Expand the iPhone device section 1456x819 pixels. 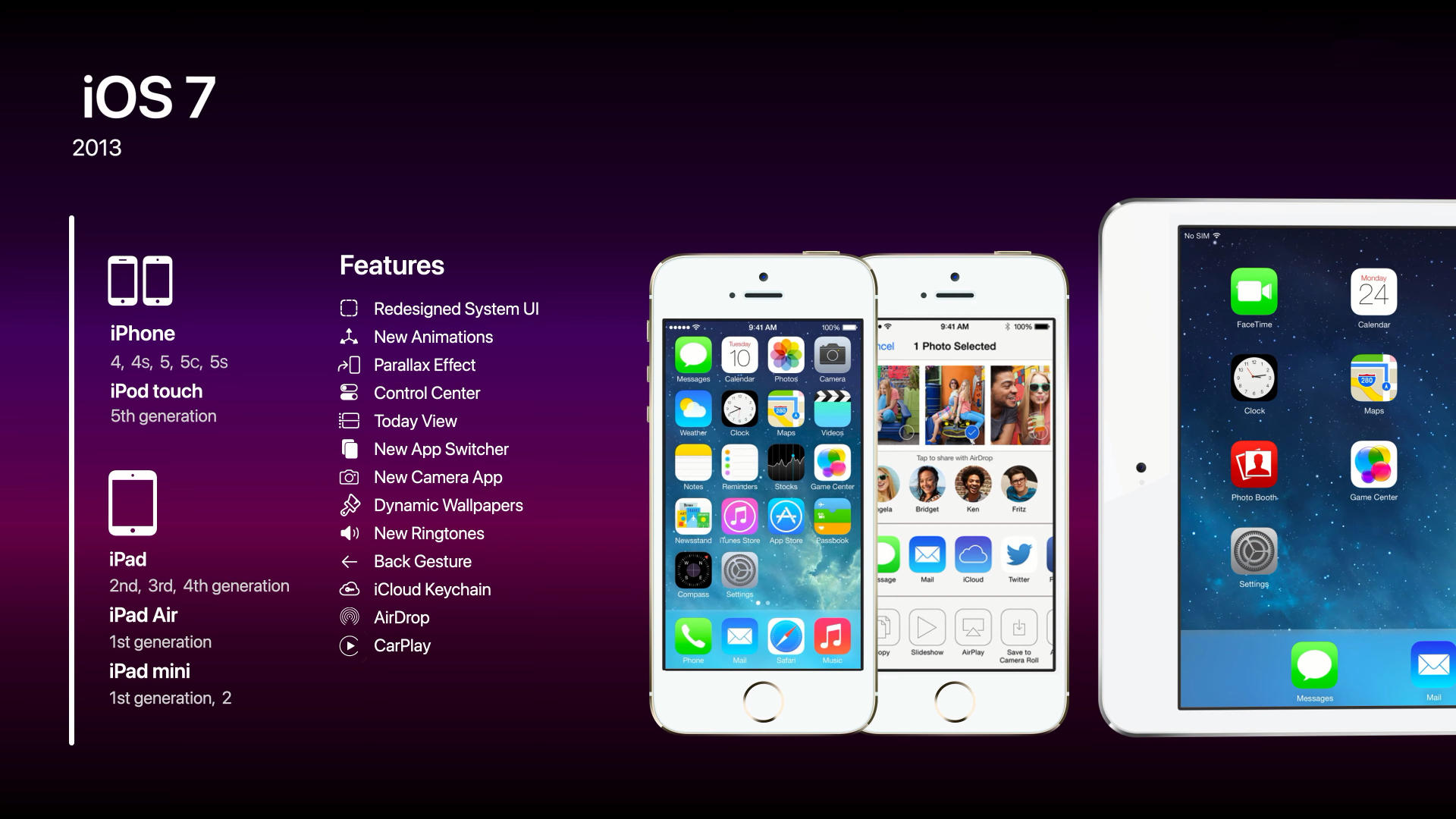point(142,333)
